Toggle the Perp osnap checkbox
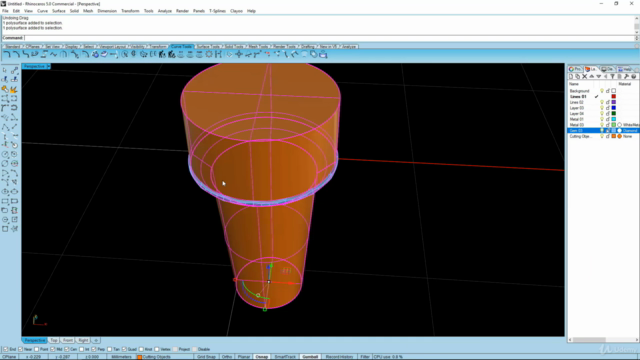Screen dimensions: 640x360 [x=94, y=349]
